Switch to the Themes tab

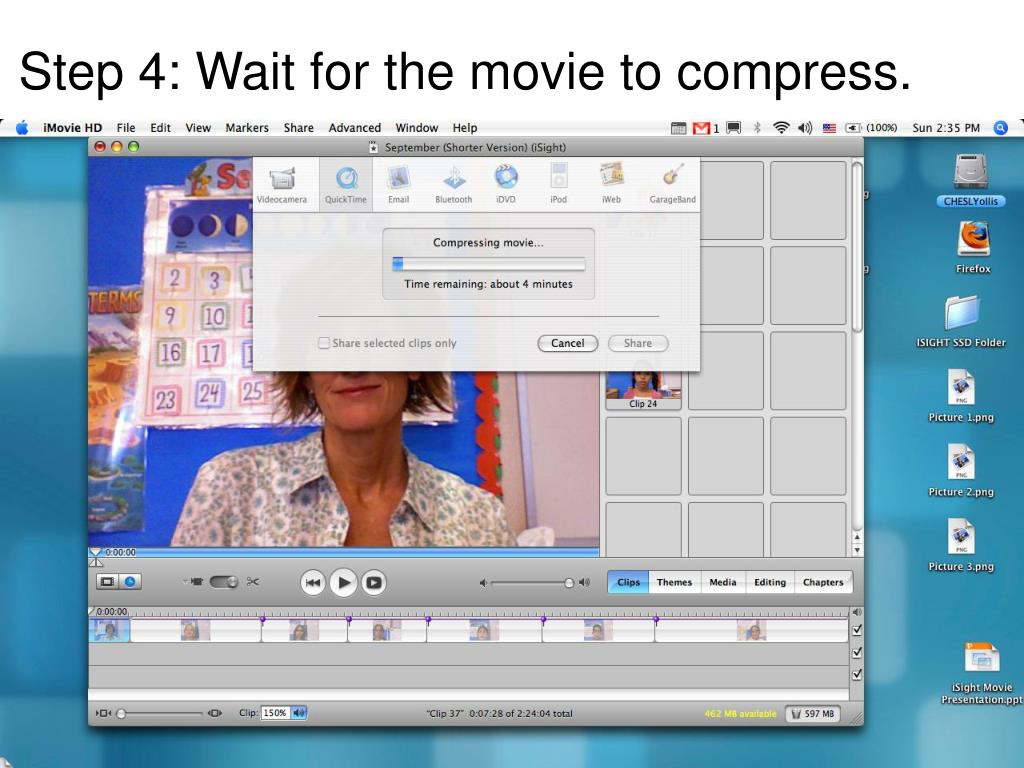pyautogui.click(x=675, y=582)
